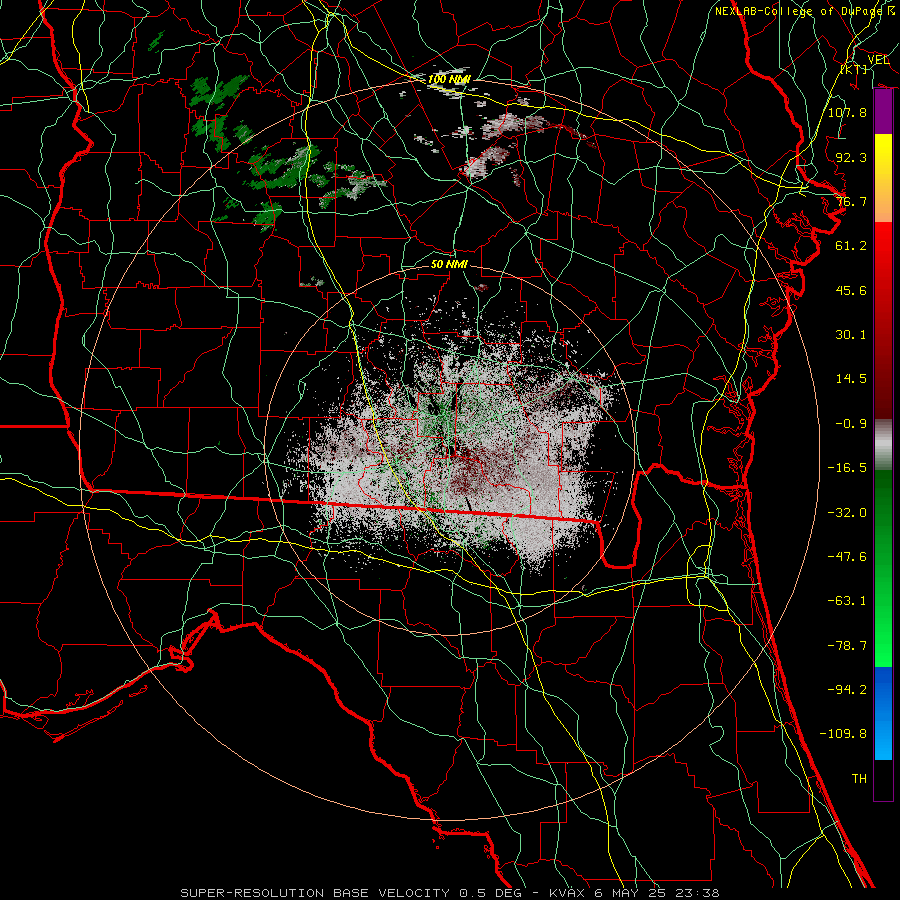Click the -78.7 legend value

coord(847,646)
